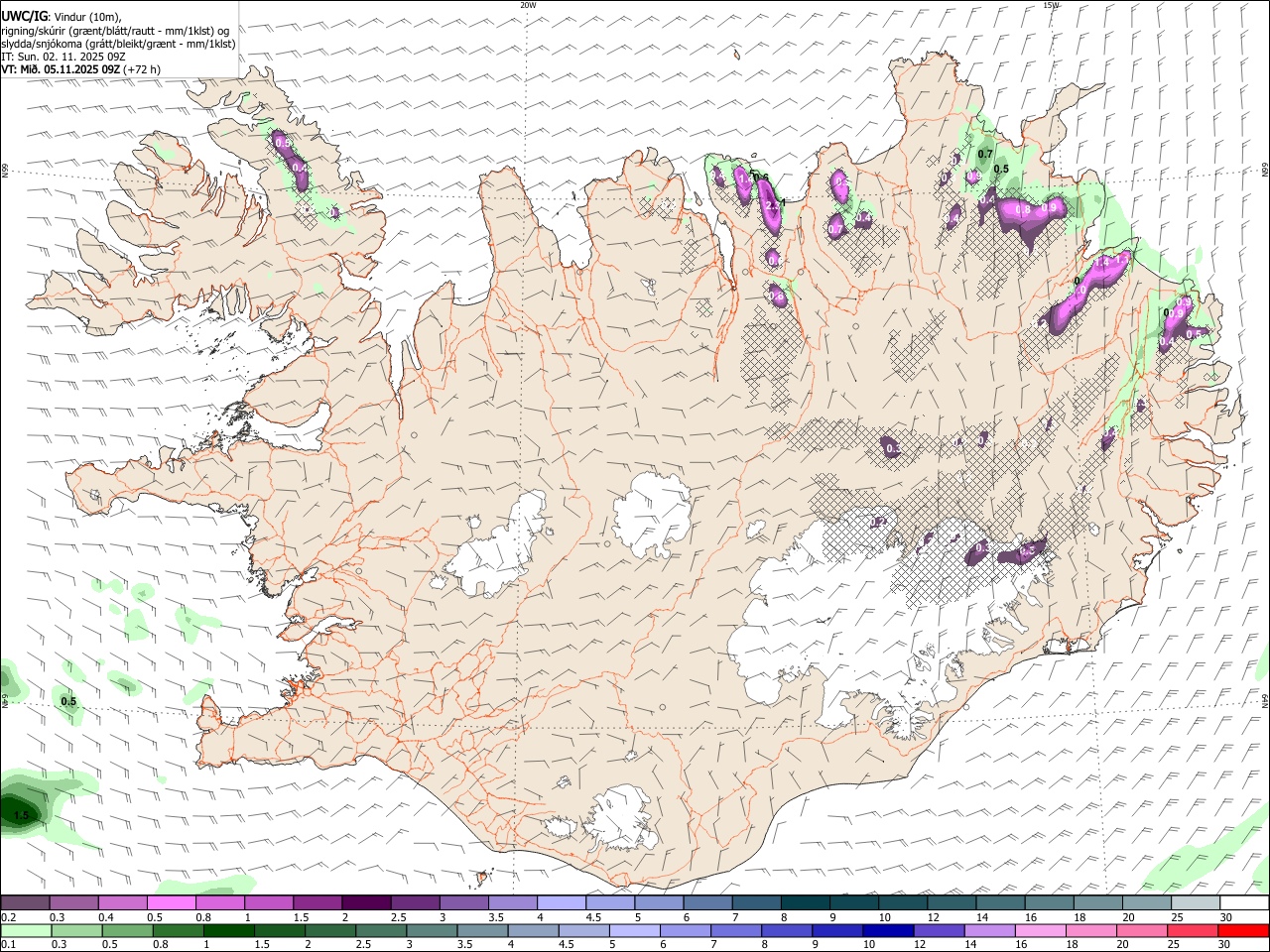
Task: Select the 'IT: Sun. 02. 11. 2025 09Z' line
Action: point(63,57)
